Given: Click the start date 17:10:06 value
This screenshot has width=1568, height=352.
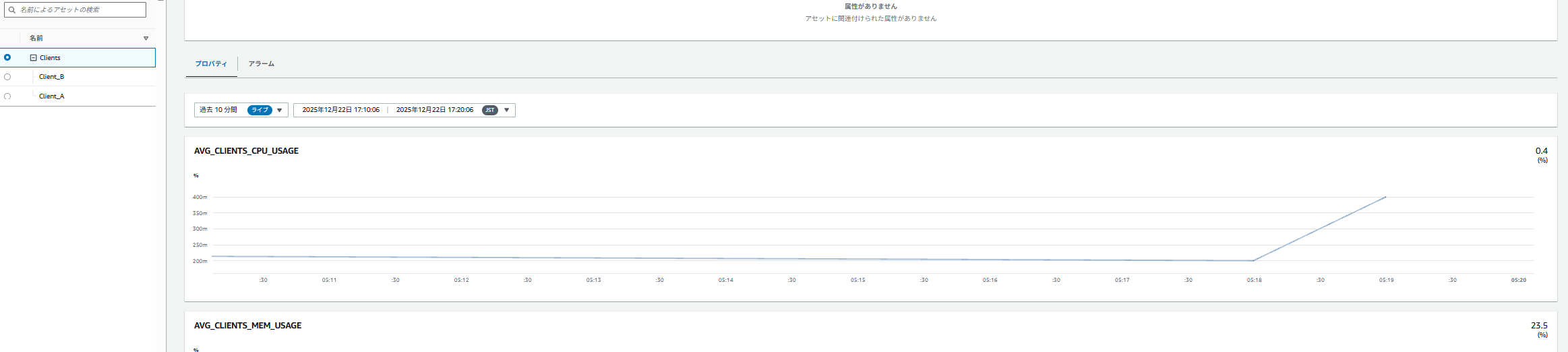Looking at the screenshot, I should pos(340,110).
